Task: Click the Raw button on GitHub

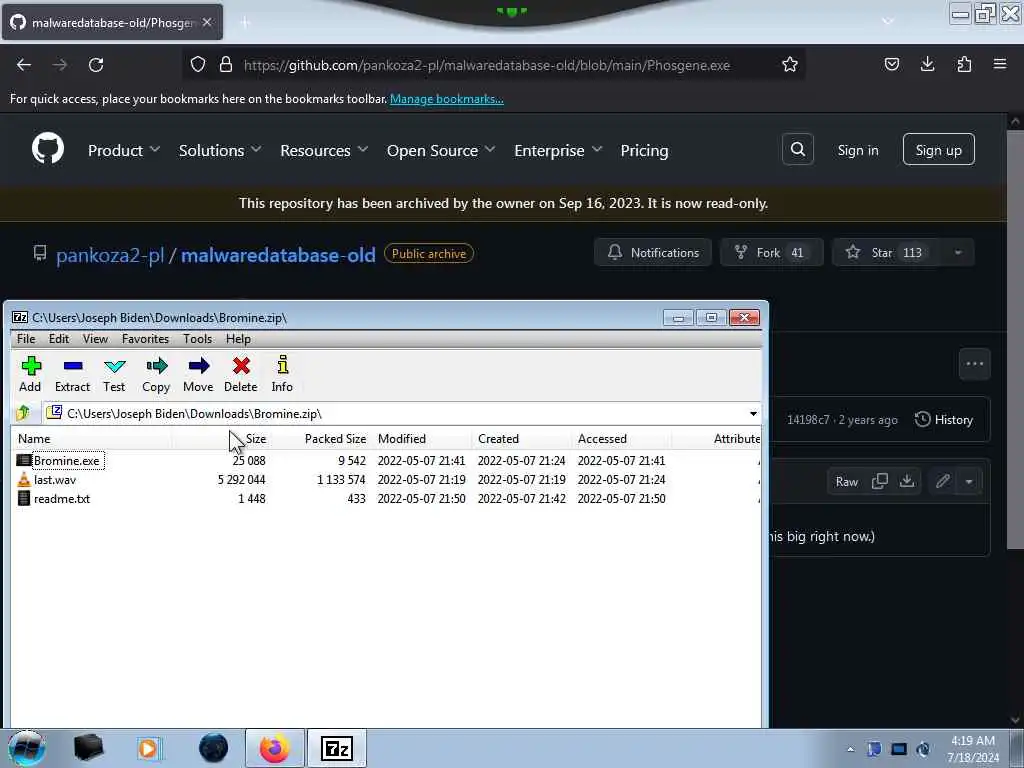Action: click(x=846, y=481)
